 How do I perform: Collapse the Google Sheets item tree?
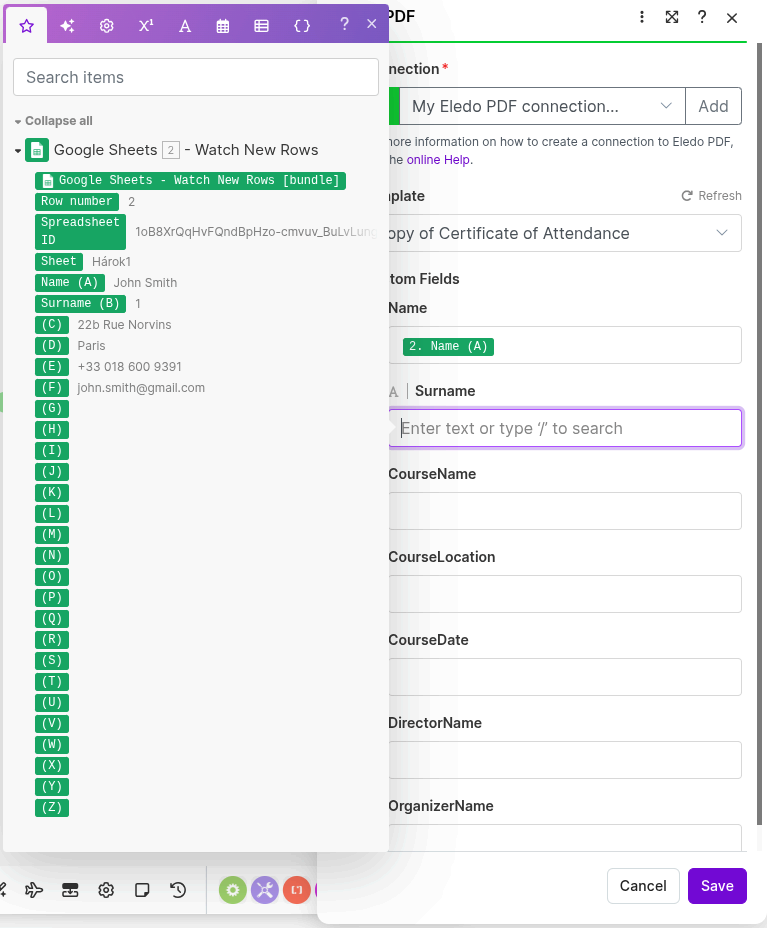coord(18,149)
